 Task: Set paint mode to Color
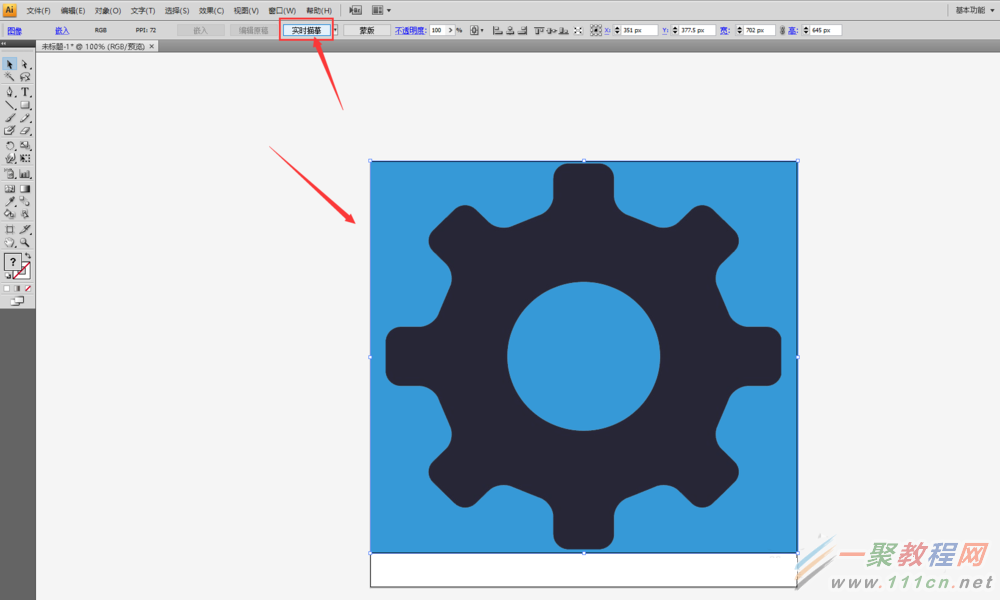(7, 289)
